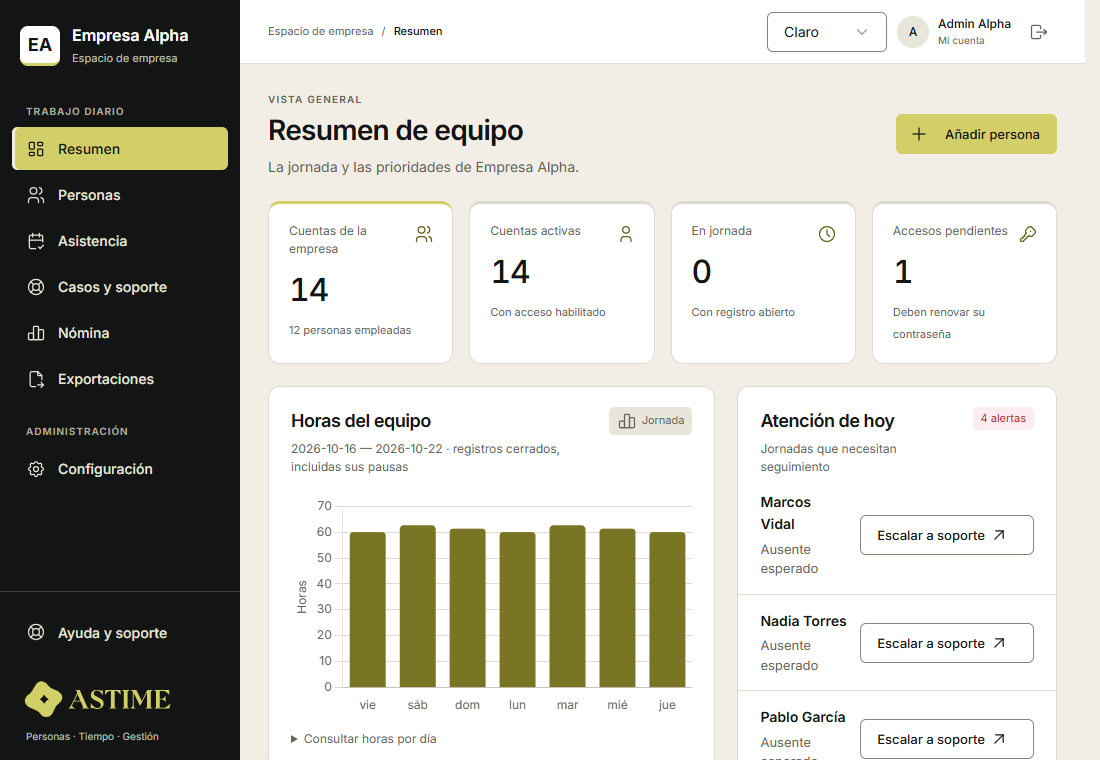Click the ASTIME diamond logo

(x=43, y=699)
